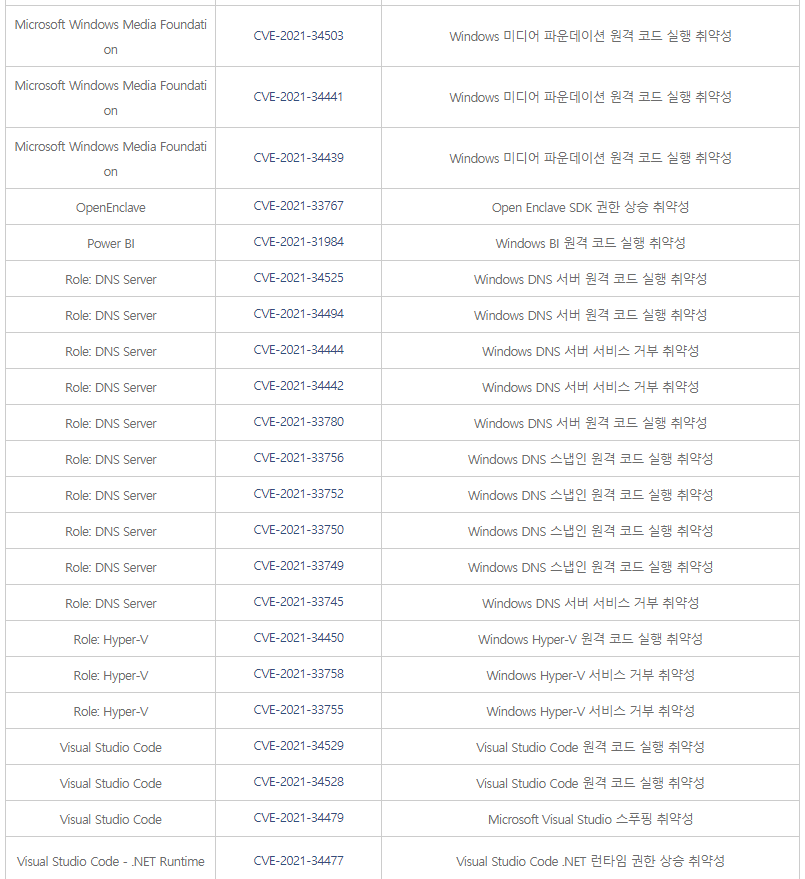Click the CVE-2021-33758 cell

pyautogui.click(x=298, y=675)
